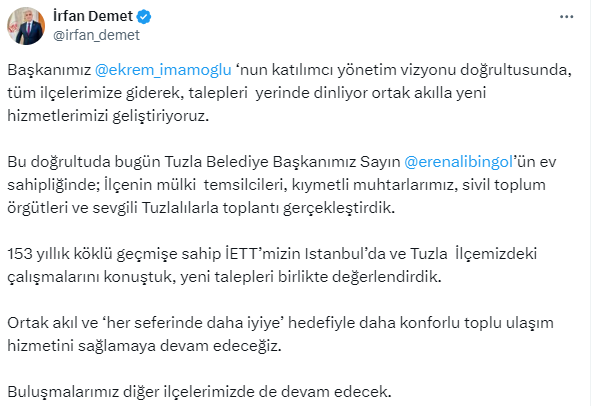Click the final line starting 'Buluşmalarımız diğer'
591x406 pixels.
[199, 392]
